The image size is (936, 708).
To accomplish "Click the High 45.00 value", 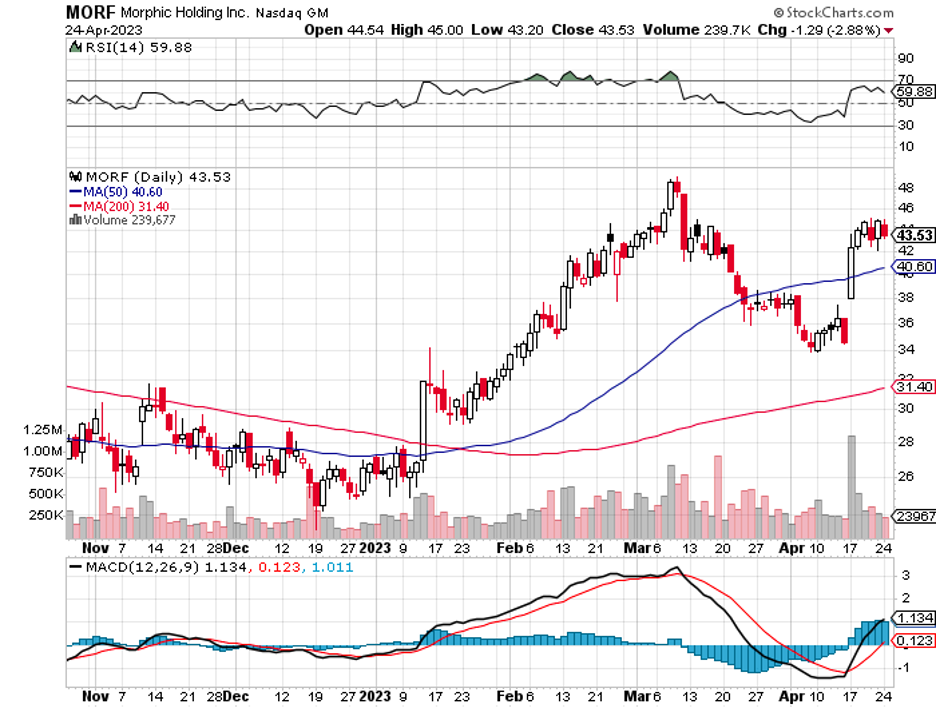I will 427,30.
